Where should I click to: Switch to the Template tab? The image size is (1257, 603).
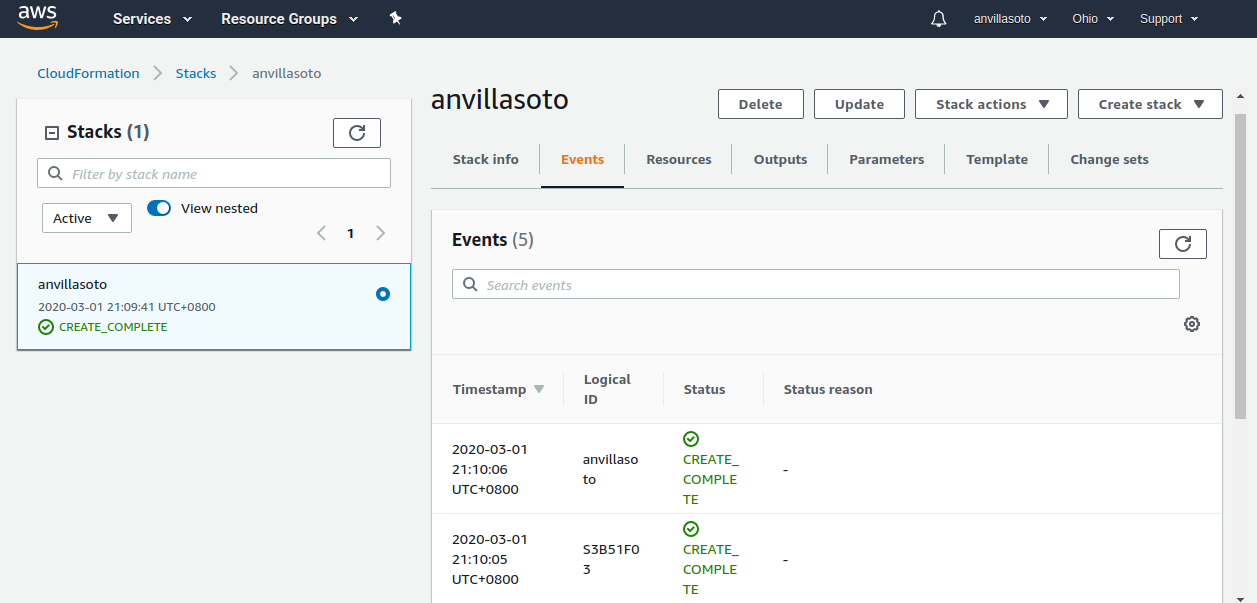click(997, 159)
